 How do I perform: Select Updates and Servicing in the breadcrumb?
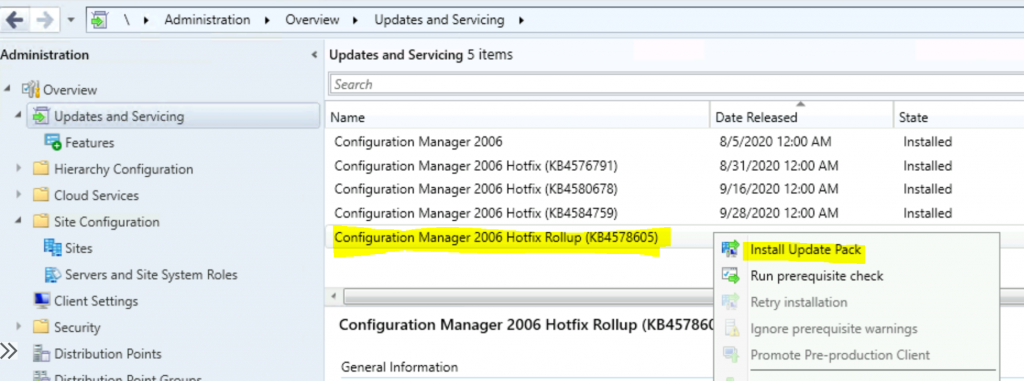click(439, 20)
